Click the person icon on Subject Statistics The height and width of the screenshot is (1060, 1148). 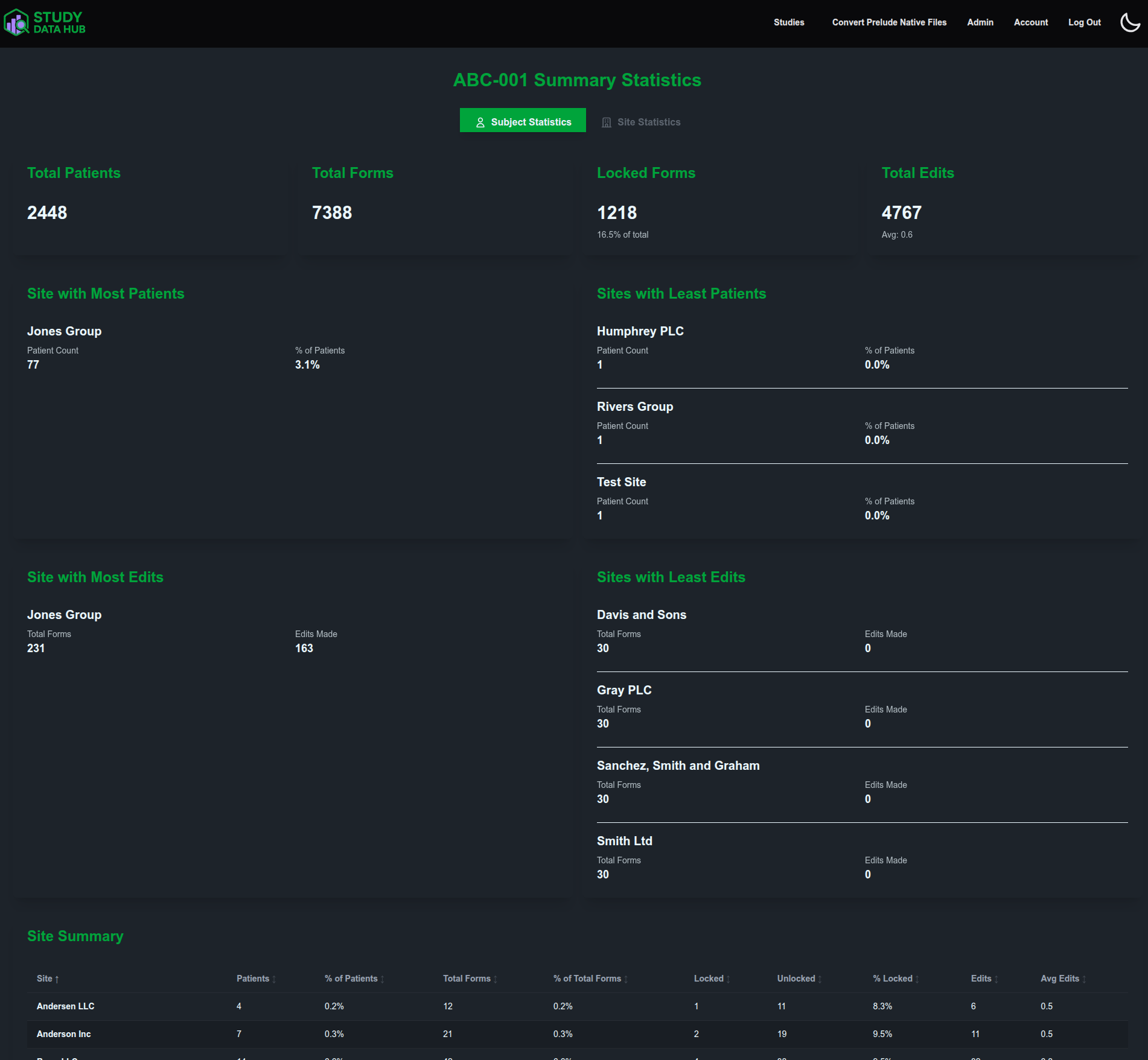pos(480,121)
